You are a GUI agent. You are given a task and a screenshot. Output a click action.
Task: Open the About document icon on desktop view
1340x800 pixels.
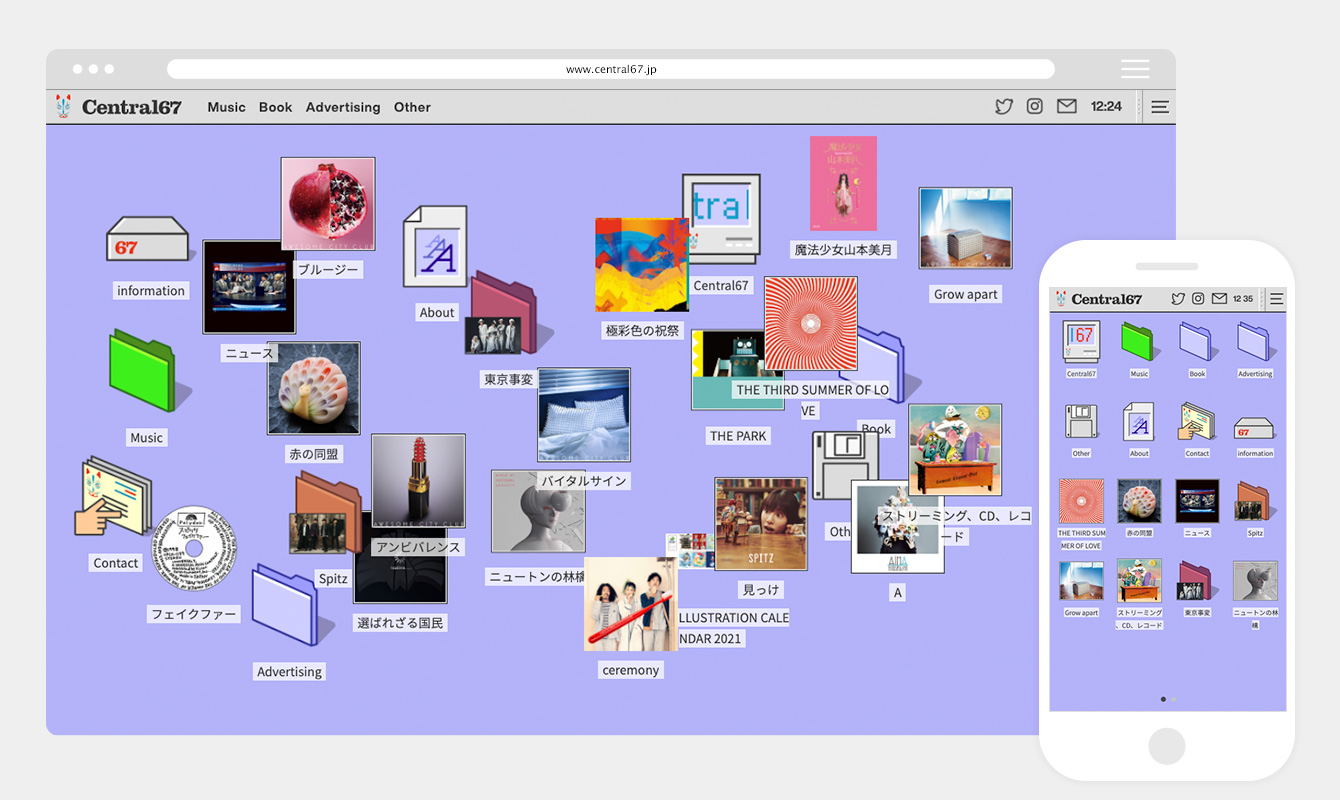click(436, 247)
